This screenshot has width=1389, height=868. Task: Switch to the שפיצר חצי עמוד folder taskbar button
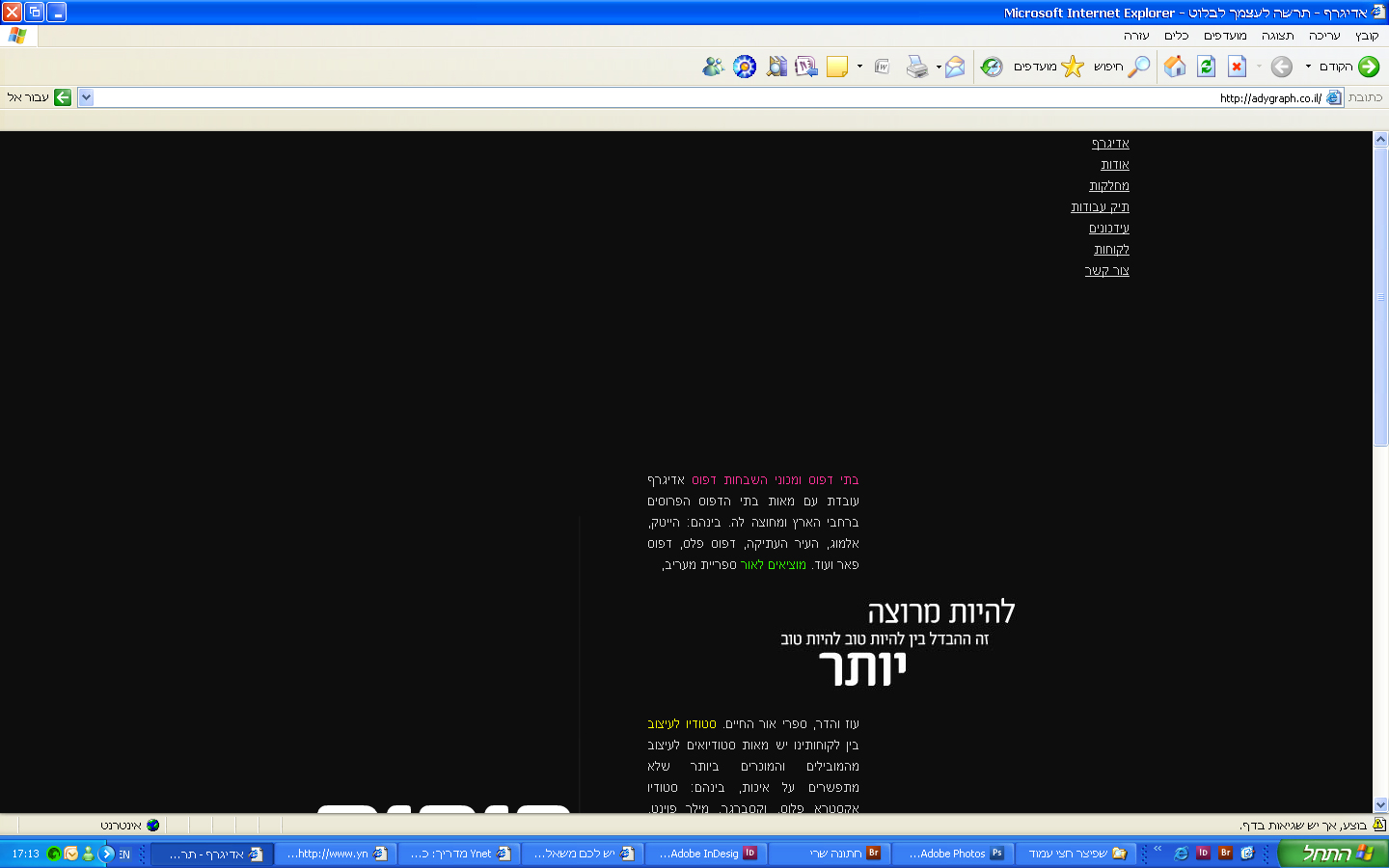coord(1075,854)
